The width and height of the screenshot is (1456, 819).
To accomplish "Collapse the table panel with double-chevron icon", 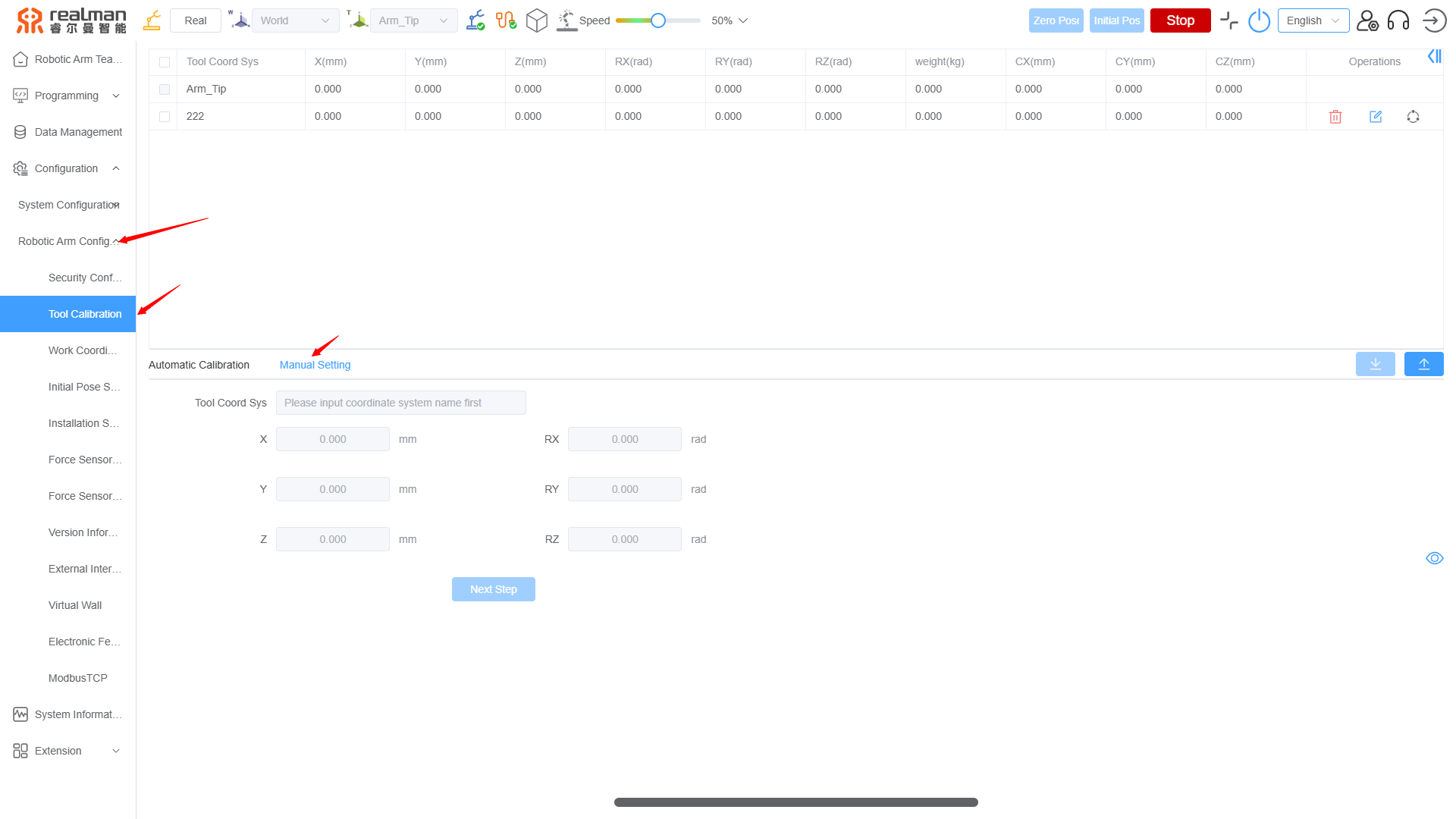I will (1434, 56).
